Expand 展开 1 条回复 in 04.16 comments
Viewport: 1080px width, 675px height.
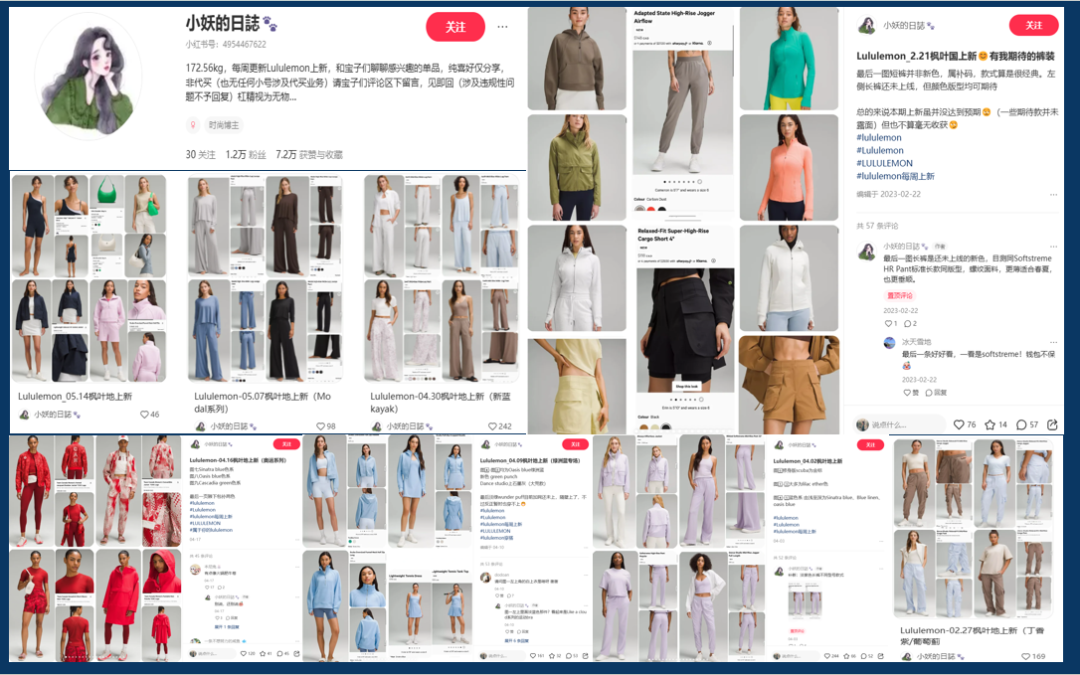coord(227,627)
